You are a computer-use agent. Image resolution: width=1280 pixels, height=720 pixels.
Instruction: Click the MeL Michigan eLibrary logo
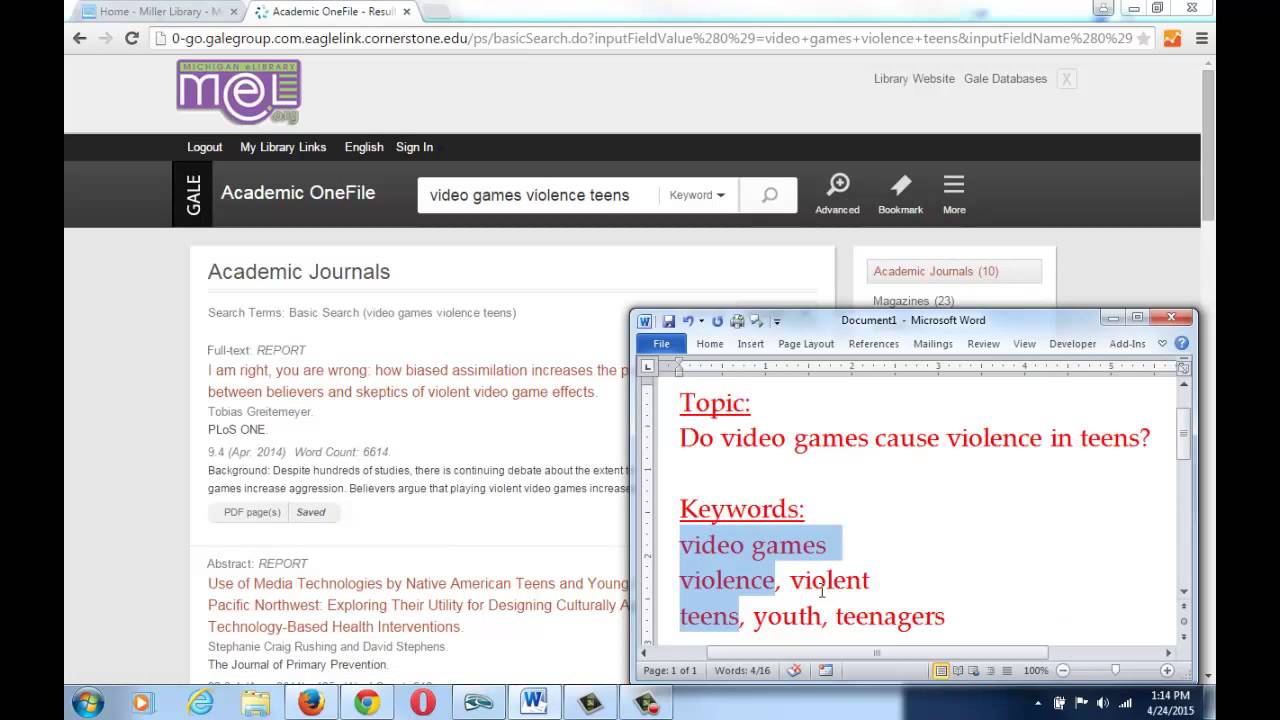click(239, 92)
